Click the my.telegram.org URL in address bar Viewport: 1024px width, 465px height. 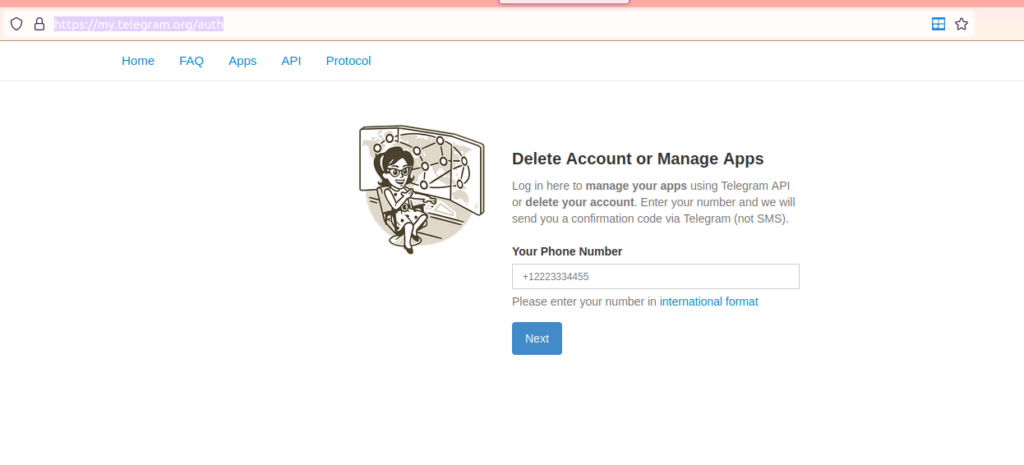(138, 25)
